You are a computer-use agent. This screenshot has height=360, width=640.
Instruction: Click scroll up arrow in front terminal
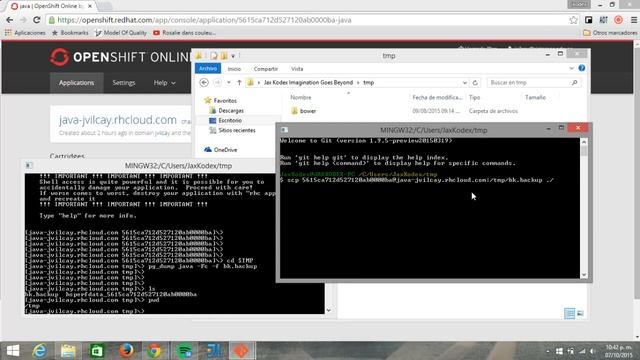click(x=584, y=142)
